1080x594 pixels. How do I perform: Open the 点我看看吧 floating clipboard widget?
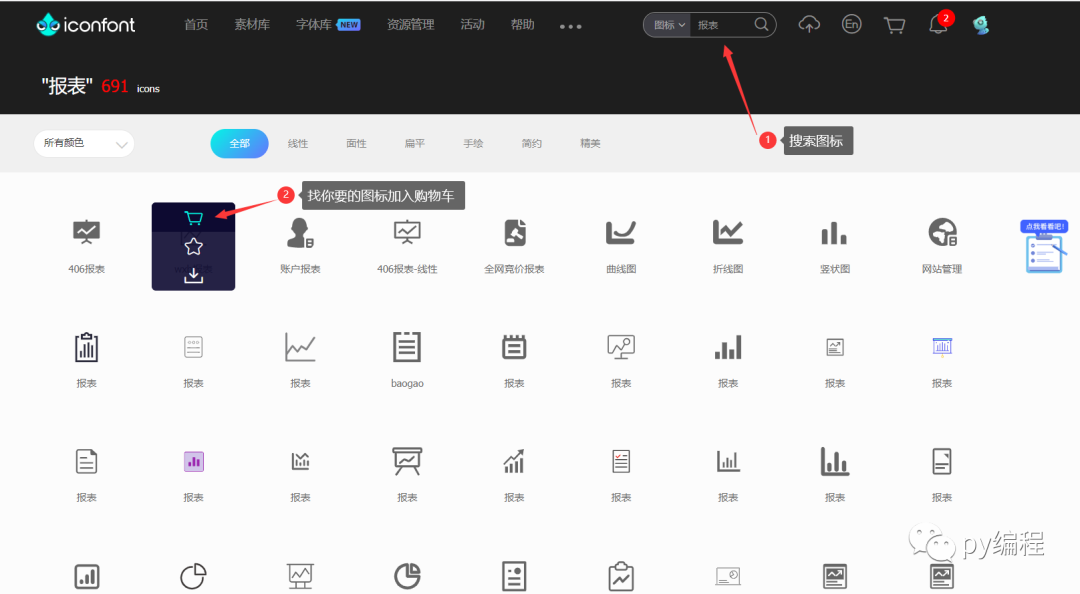(x=1044, y=246)
